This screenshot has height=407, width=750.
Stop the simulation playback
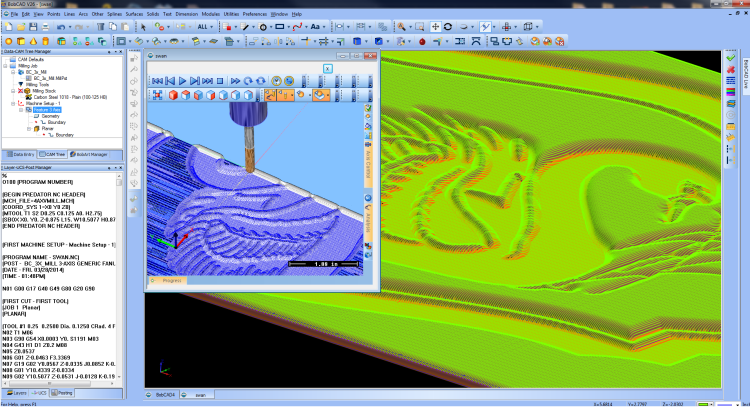pyautogui.click(x=220, y=81)
